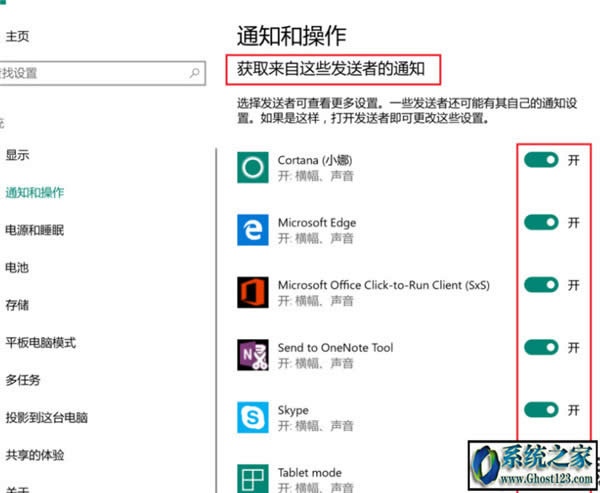
Task: Select 通知和操作 in the sidebar
Action: point(34,193)
